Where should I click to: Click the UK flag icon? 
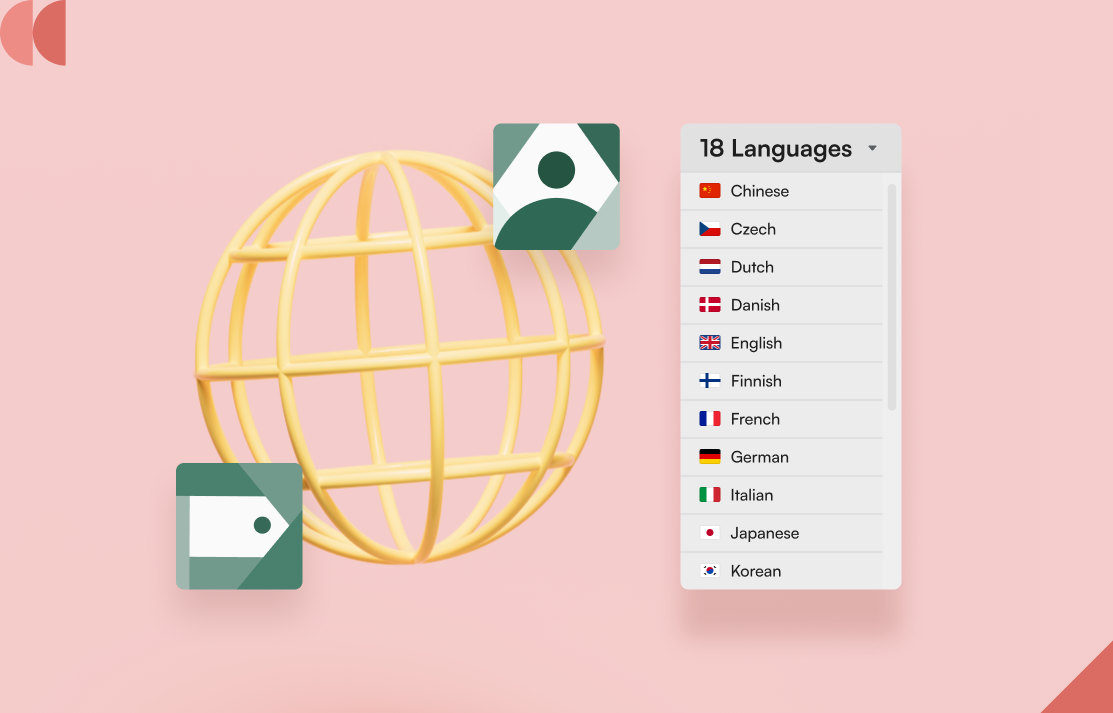pos(710,343)
